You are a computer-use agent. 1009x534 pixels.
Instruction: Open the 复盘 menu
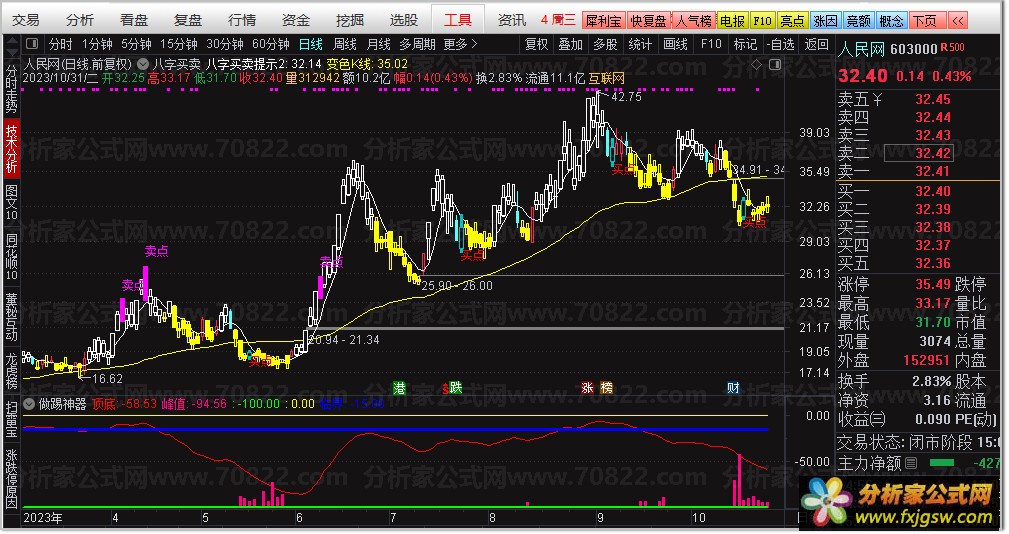tap(188, 20)
